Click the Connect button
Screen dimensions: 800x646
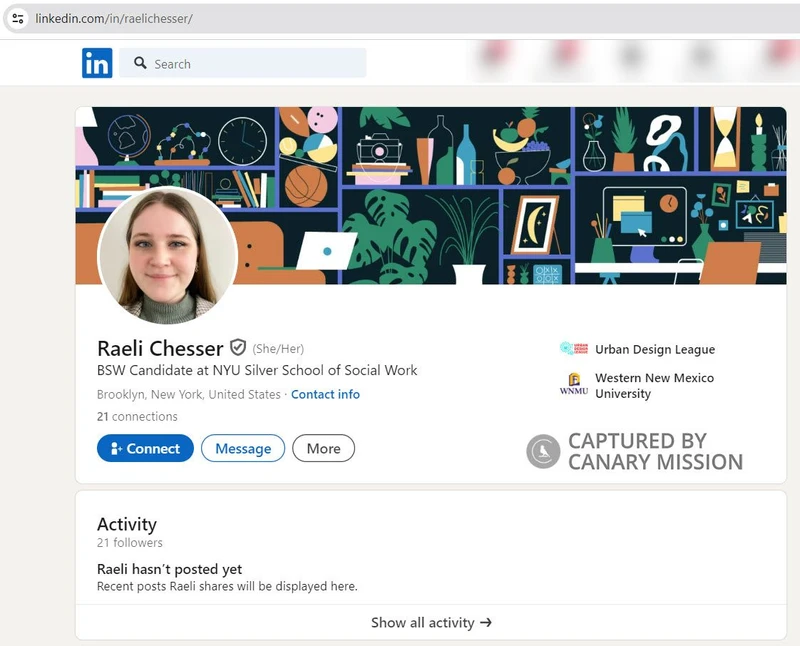pos(145,448)
